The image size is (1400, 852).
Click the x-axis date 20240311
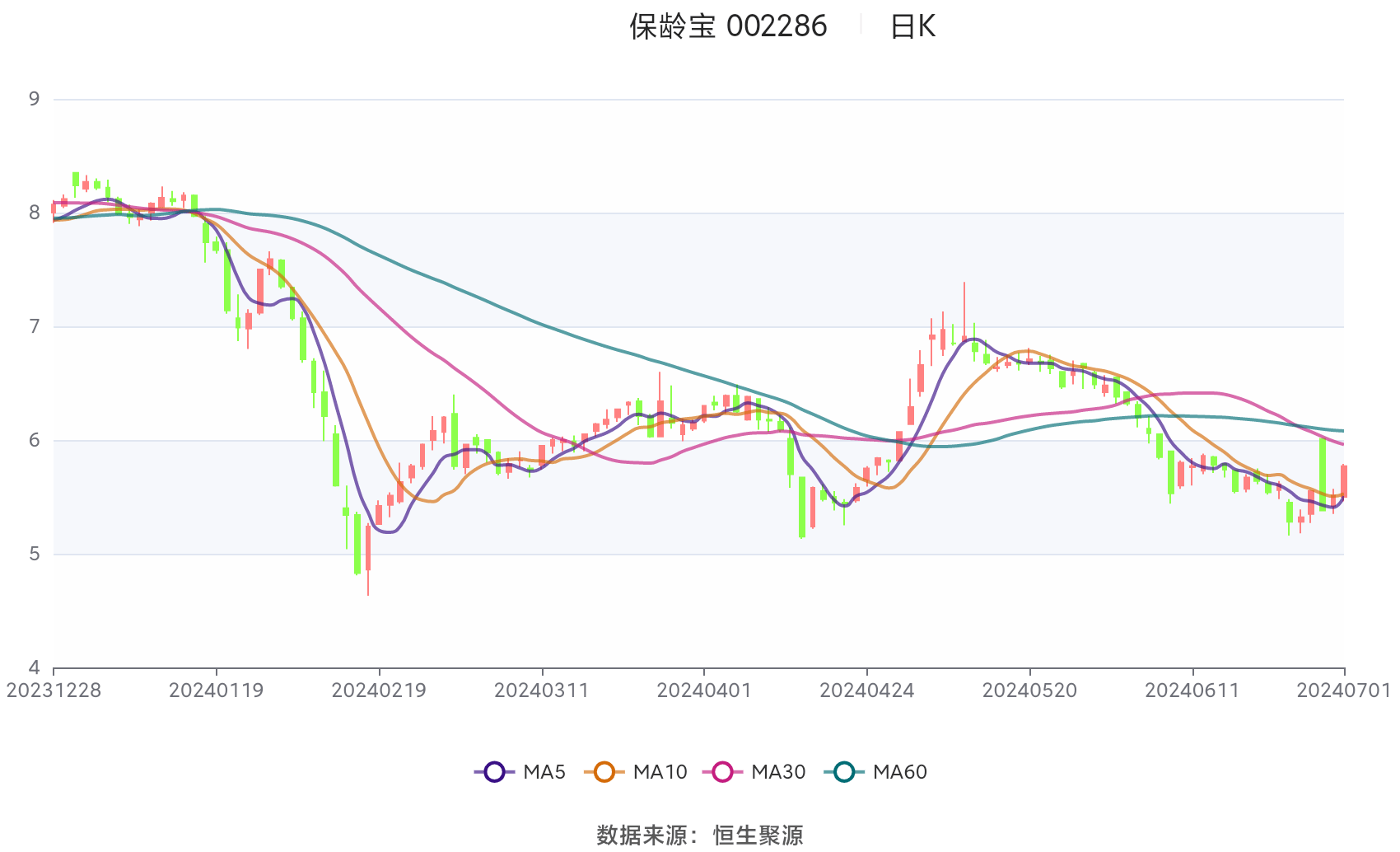pos(542,690)
